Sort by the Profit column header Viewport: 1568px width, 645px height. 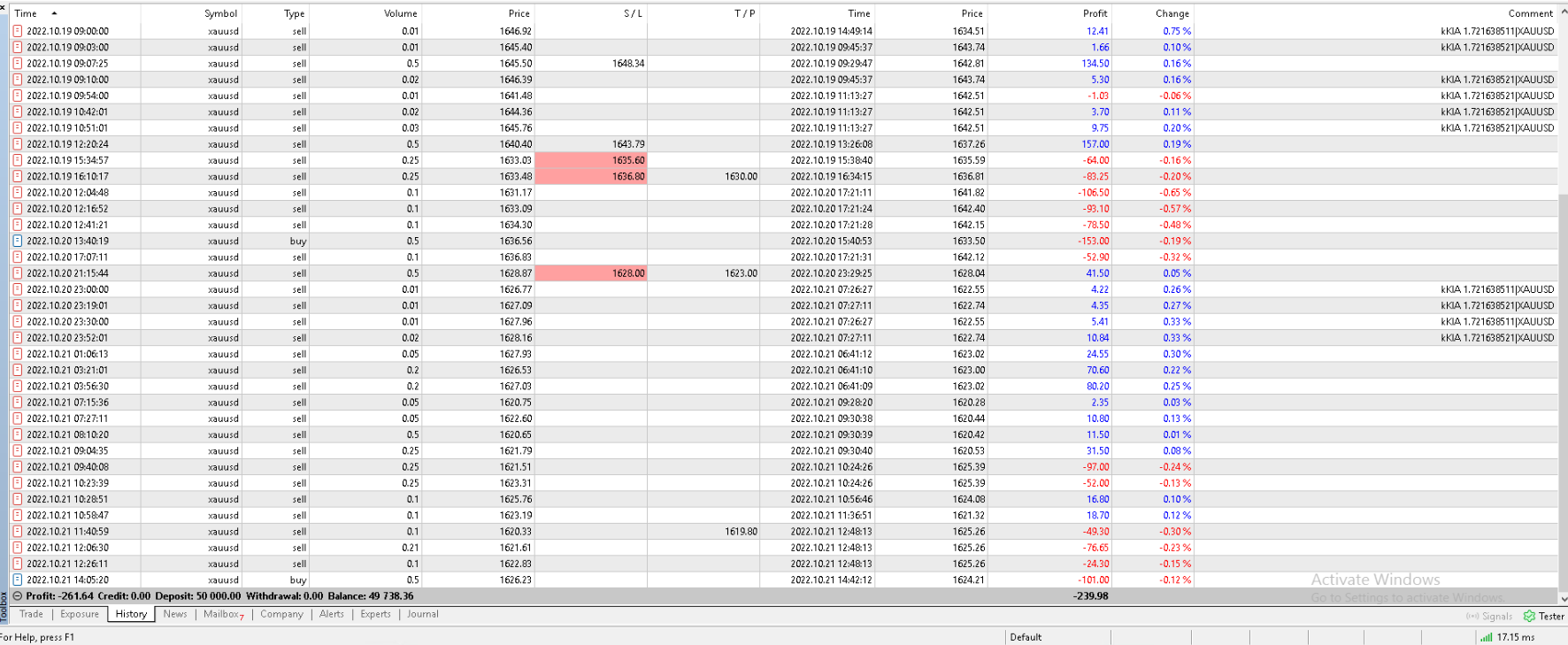point(1095,13)
